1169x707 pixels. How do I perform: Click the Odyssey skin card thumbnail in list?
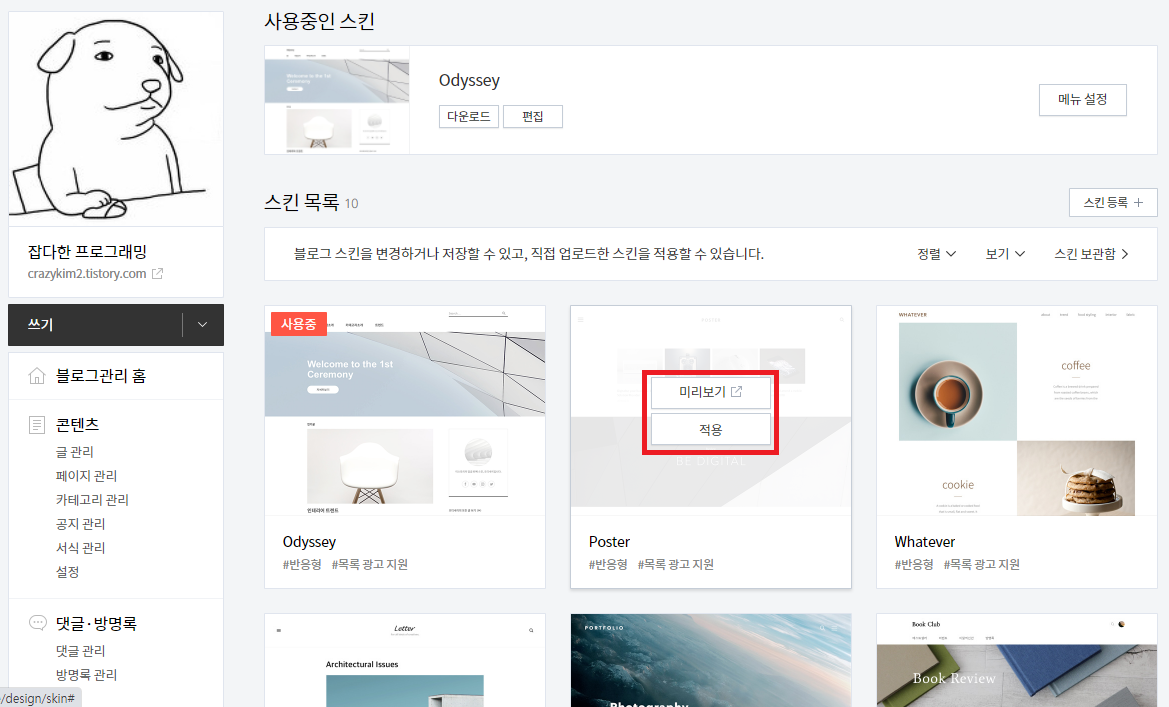tap(405, 410)
